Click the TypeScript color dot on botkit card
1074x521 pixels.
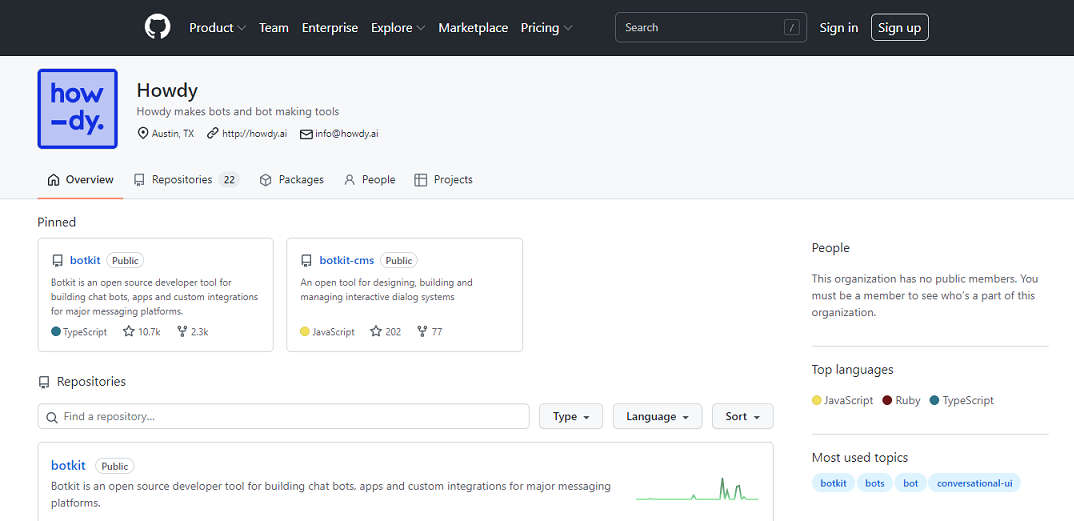coord(56,331)
